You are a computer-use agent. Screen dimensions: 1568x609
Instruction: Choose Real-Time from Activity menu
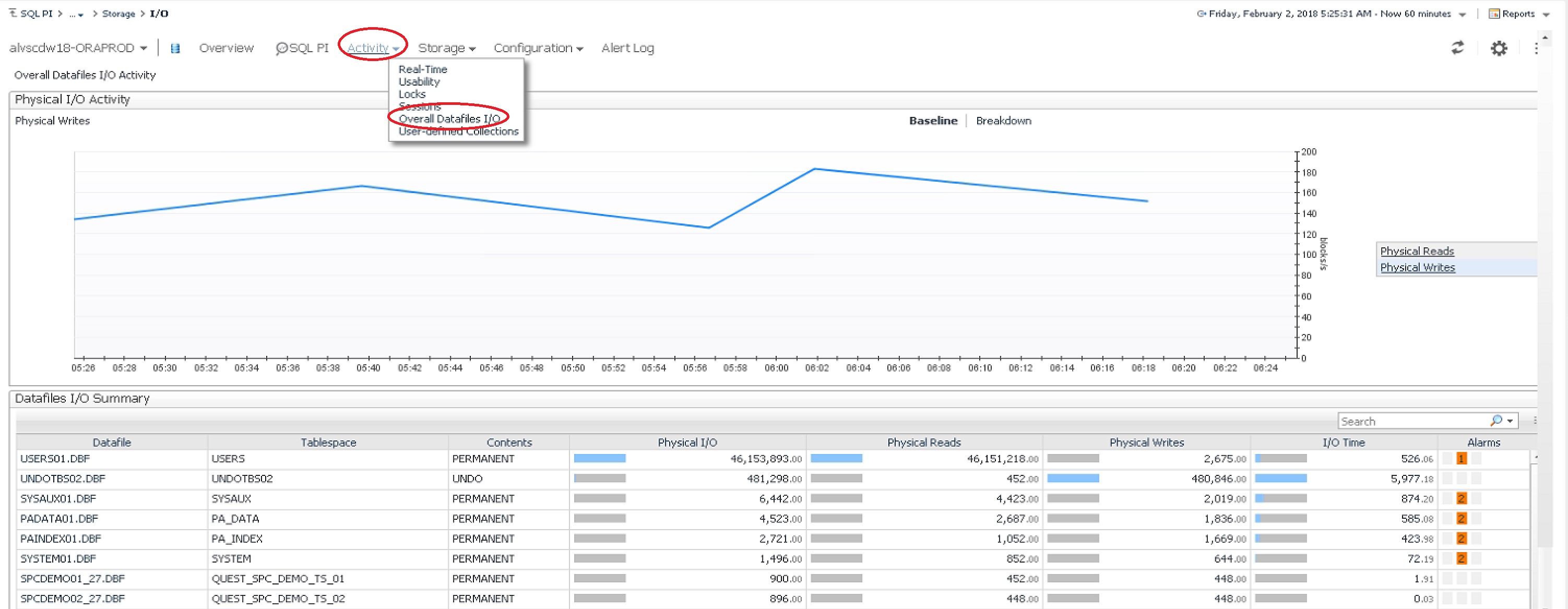pos(422,69)
